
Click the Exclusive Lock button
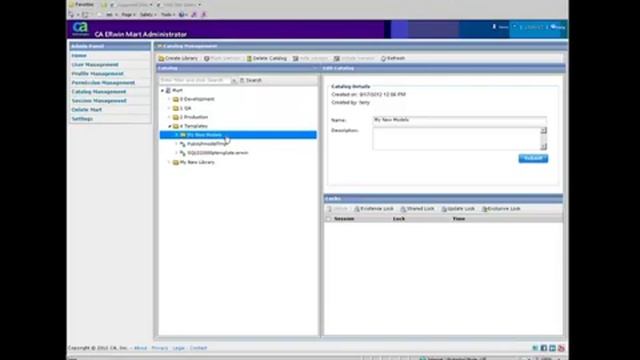coord(501,209)
